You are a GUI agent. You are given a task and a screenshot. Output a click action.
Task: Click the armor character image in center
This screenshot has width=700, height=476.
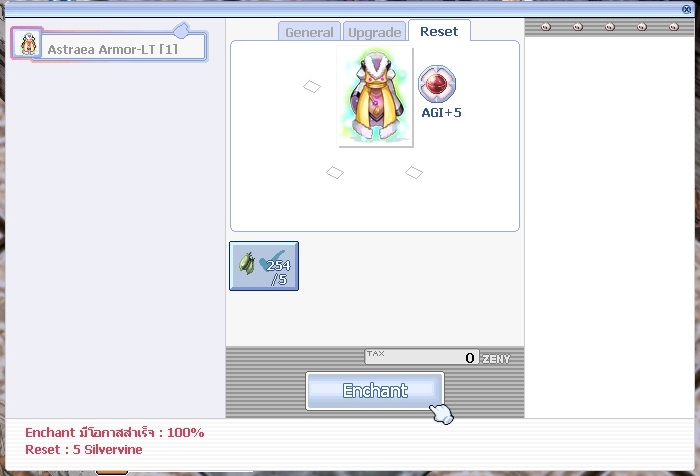[374, 98]
